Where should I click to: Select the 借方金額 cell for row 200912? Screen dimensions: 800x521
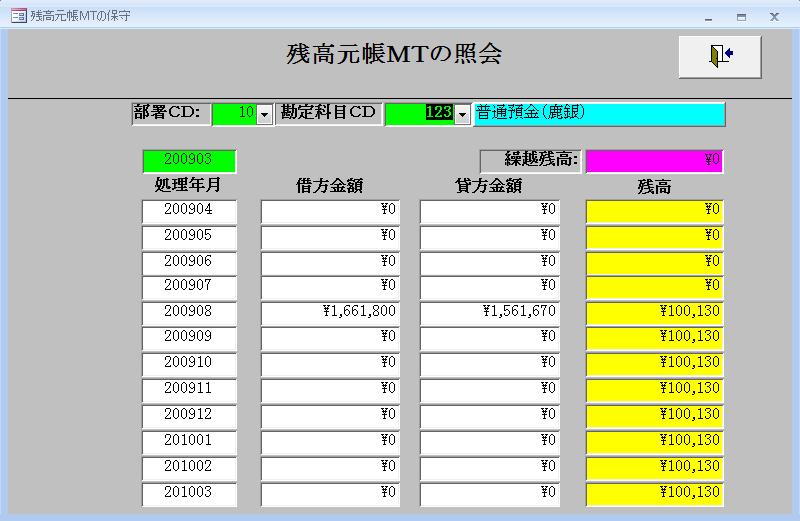(330, 415)
